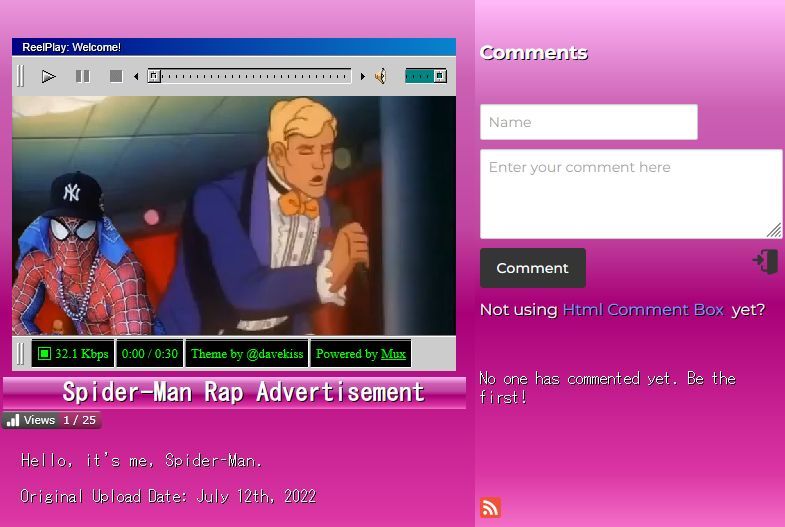Click the ReelPlay: Welcome! title bar

[x=234, y=47]
